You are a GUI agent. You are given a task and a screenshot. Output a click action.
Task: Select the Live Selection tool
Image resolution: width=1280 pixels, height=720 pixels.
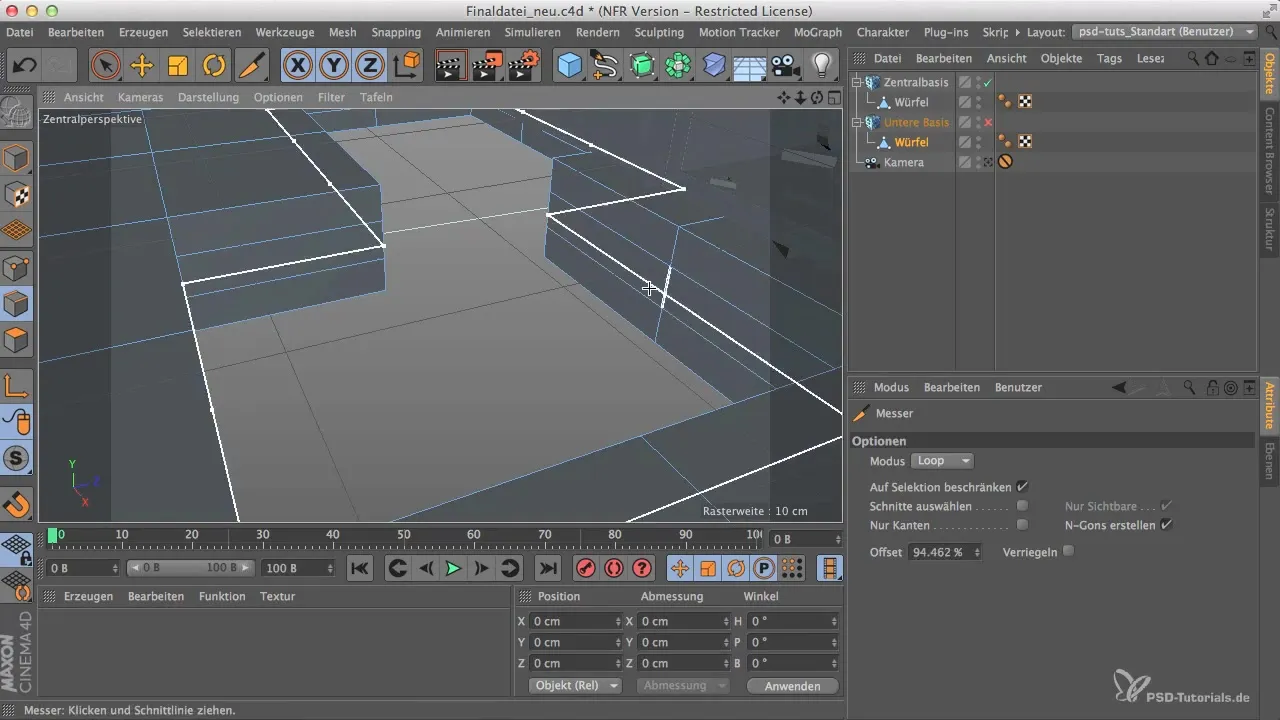coord(105,66)
